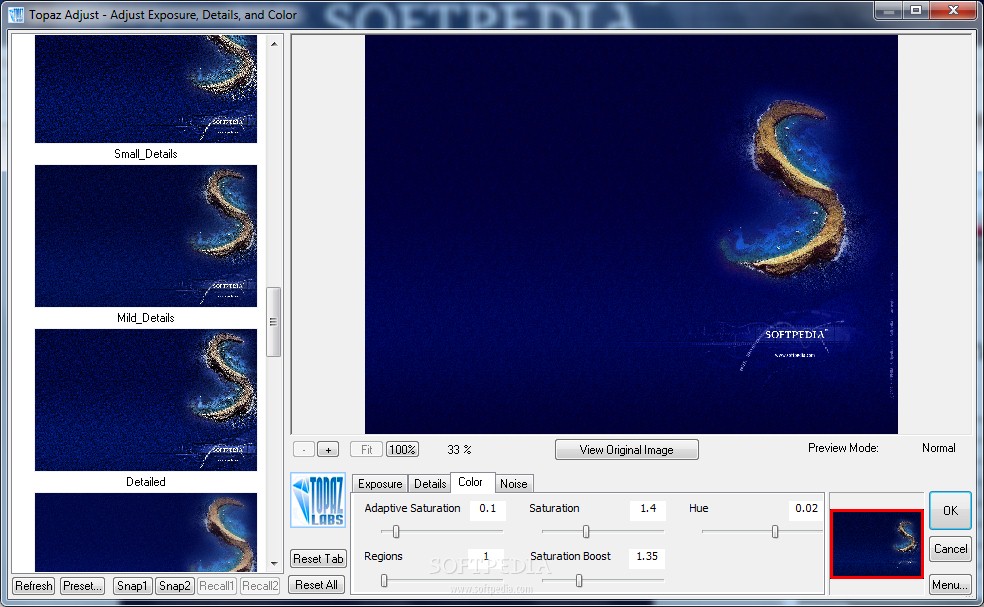Click the Reset Tab button

click(318, 558)
